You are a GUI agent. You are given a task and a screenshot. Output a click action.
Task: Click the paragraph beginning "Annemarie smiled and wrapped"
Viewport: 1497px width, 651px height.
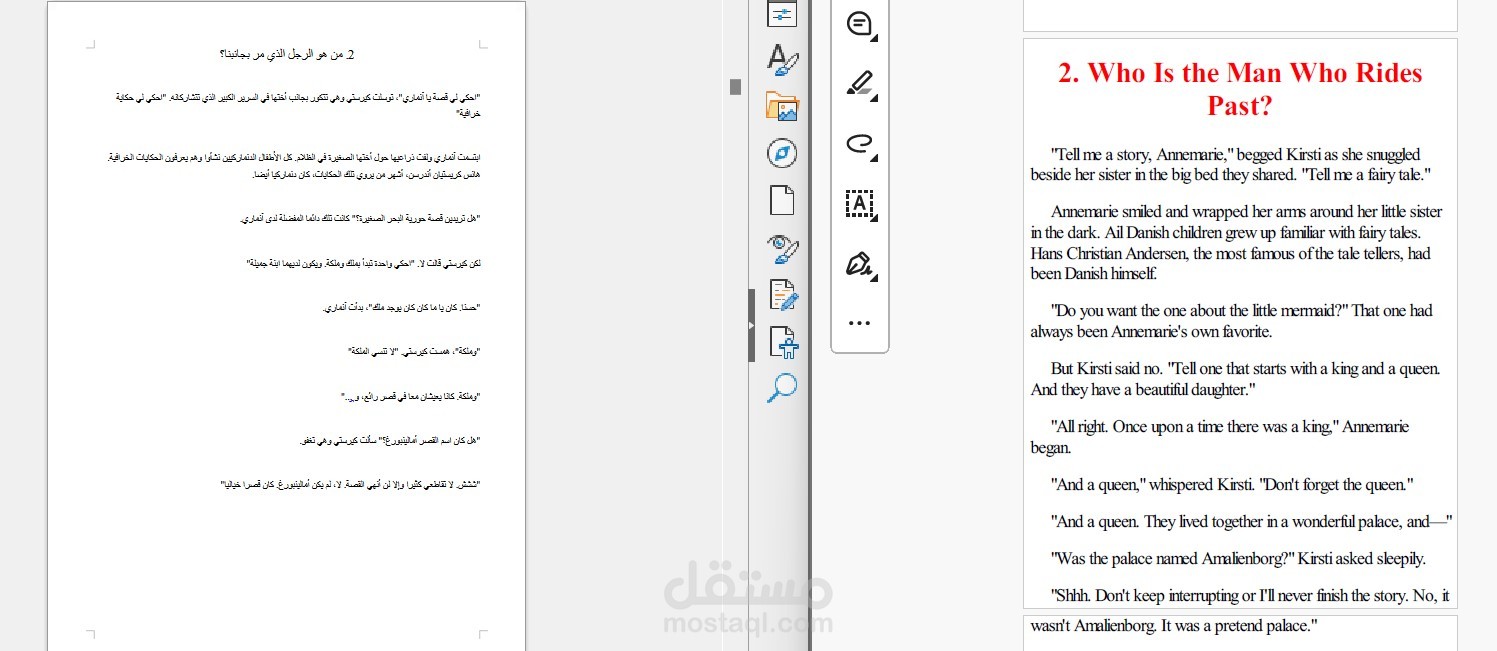[x=1236, y=242]
